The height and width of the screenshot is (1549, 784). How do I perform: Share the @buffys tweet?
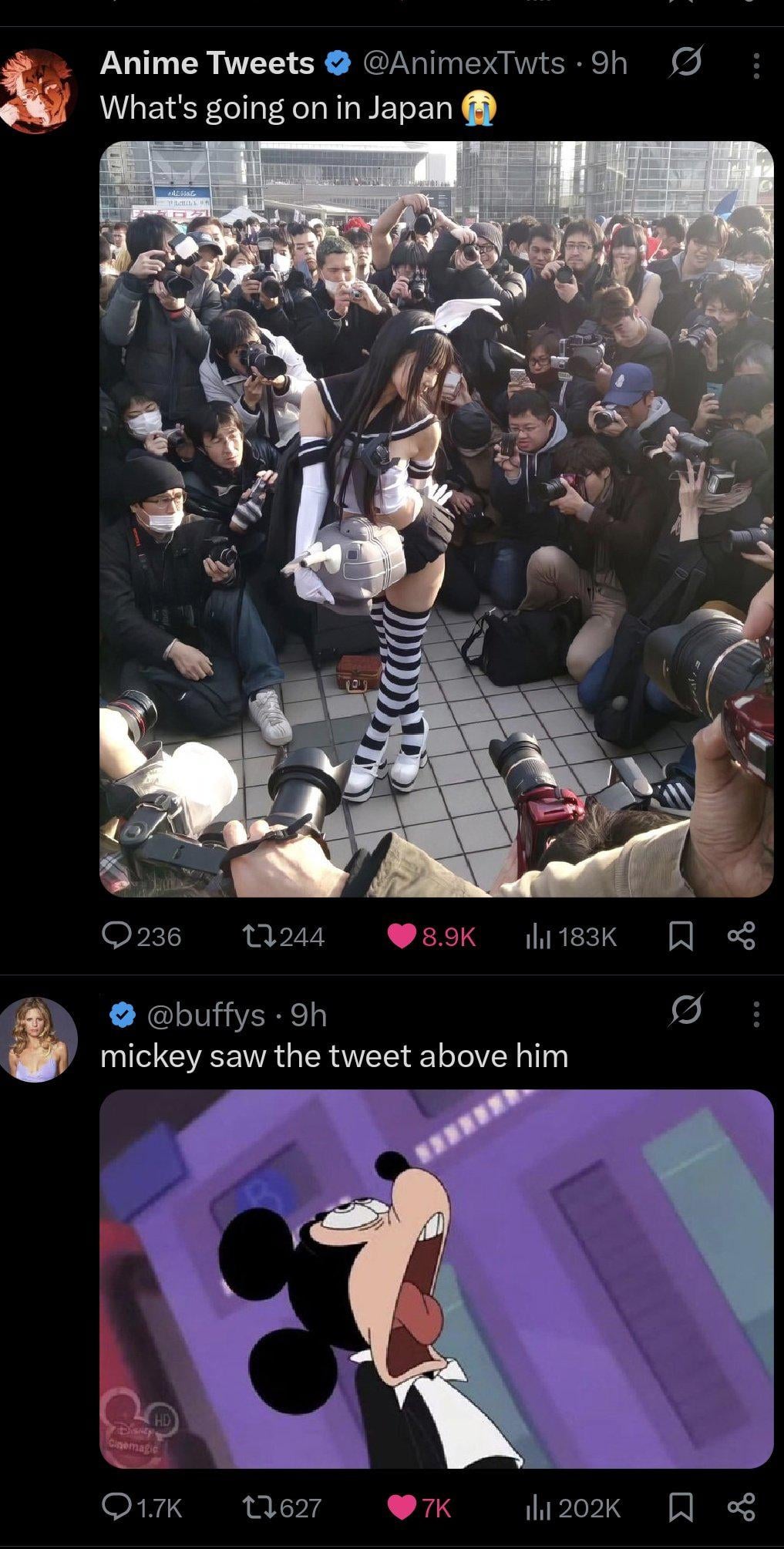point(742,1507)
